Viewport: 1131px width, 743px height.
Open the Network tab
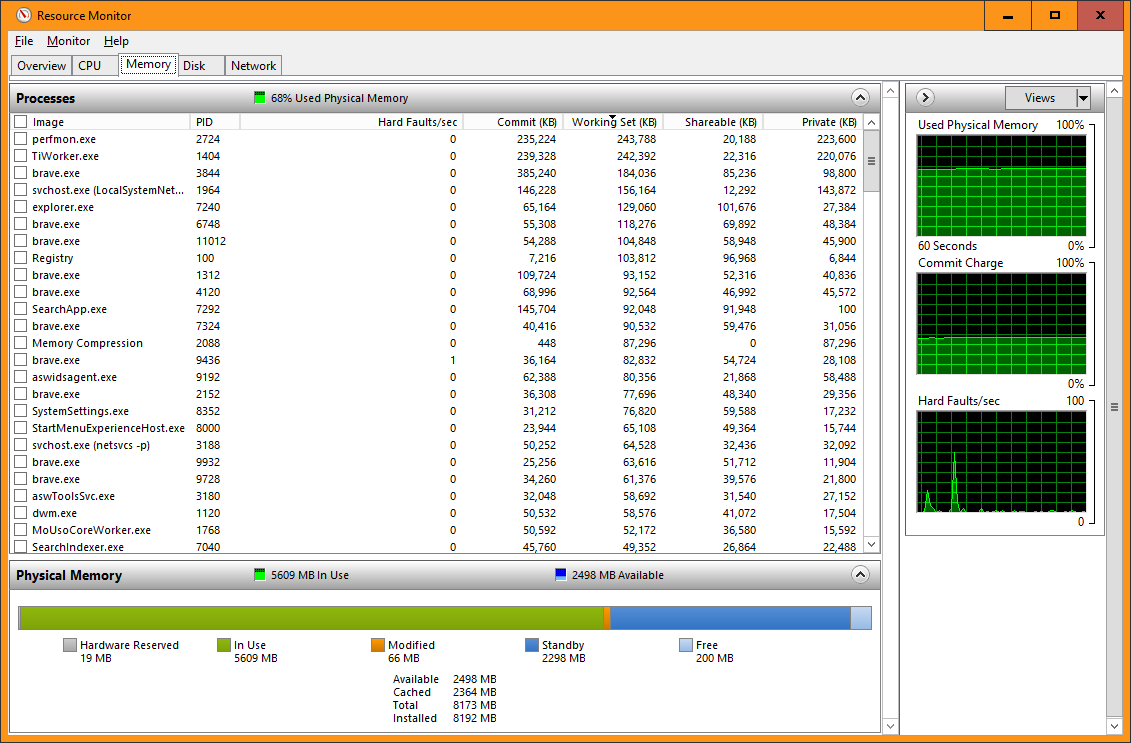point(253,66)
